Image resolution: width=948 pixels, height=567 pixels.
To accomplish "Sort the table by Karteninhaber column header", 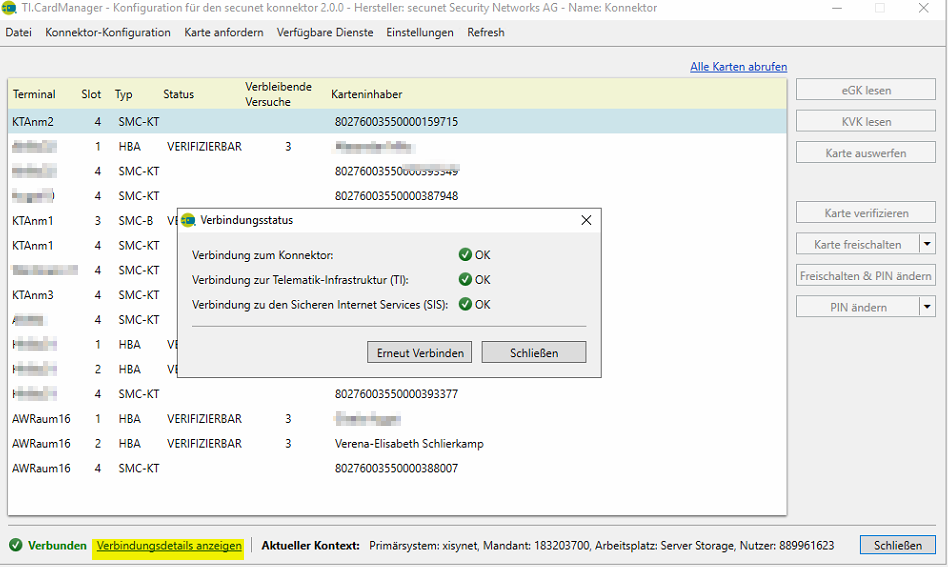I will (x=367, y=94).
